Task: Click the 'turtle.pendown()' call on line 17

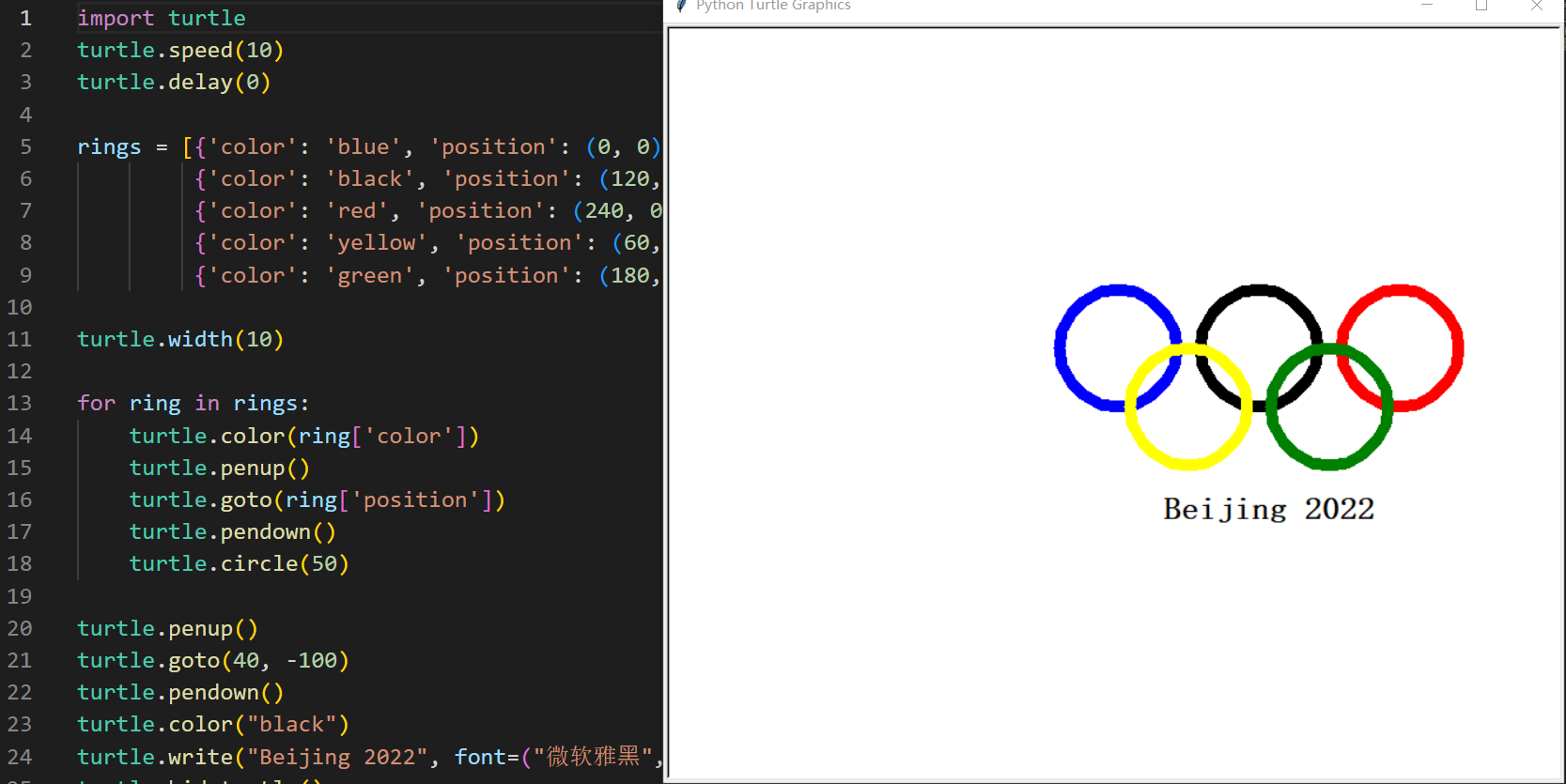Action: (x=232, y=531)
